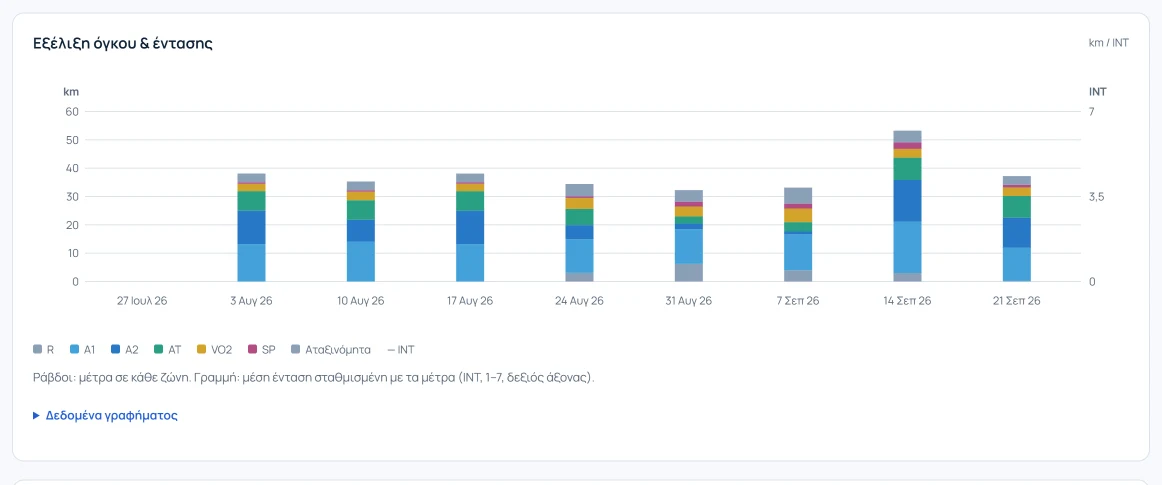
Task: Click the 14 Σεπ 26 axis label
Action: [x=908, y=301]
